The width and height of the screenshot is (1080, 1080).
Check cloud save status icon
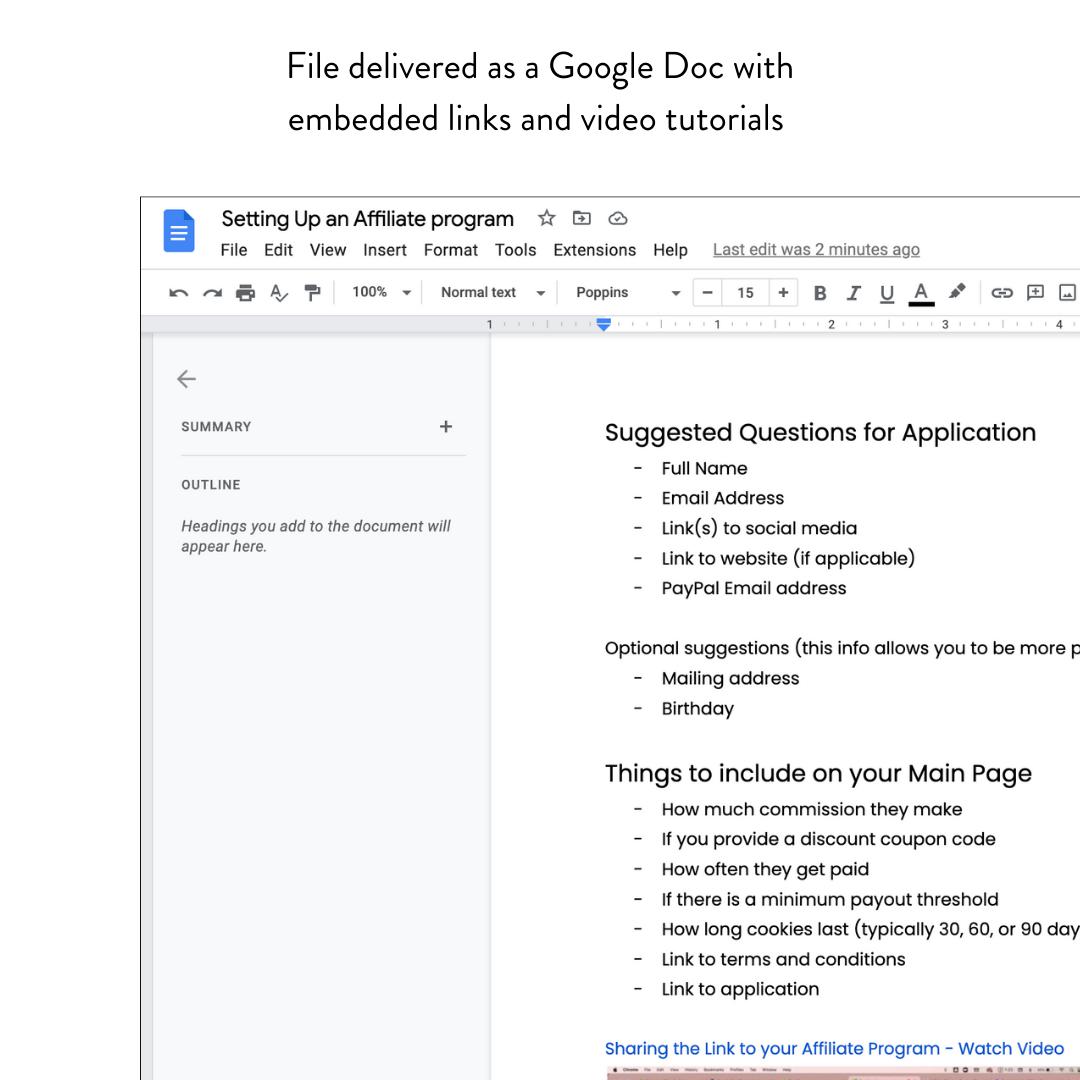[617, 218]
